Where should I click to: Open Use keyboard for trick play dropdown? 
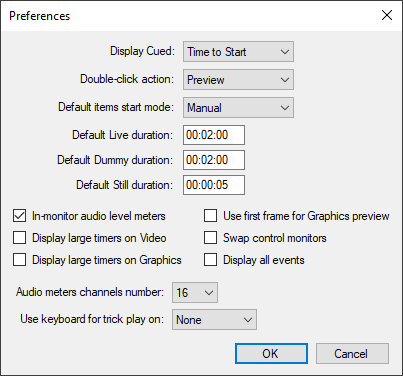214,320
